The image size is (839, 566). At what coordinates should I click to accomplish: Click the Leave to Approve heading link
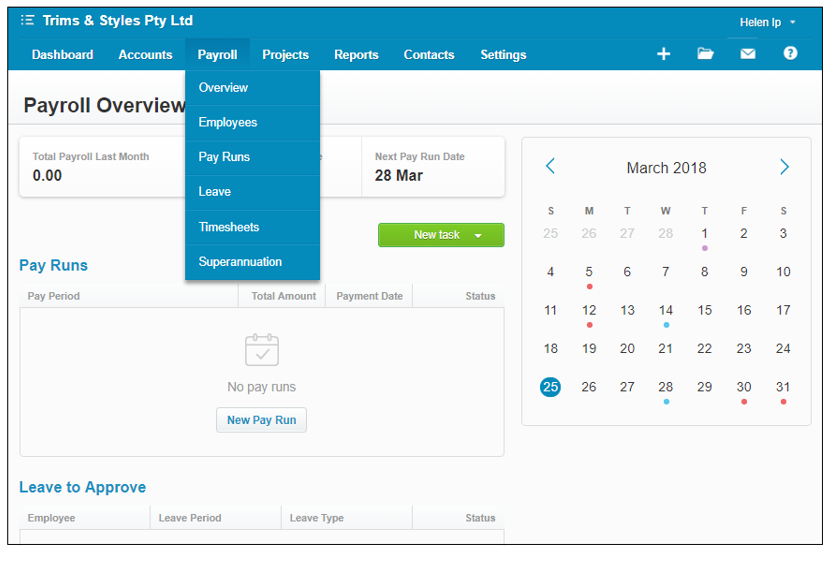point(82,487)
